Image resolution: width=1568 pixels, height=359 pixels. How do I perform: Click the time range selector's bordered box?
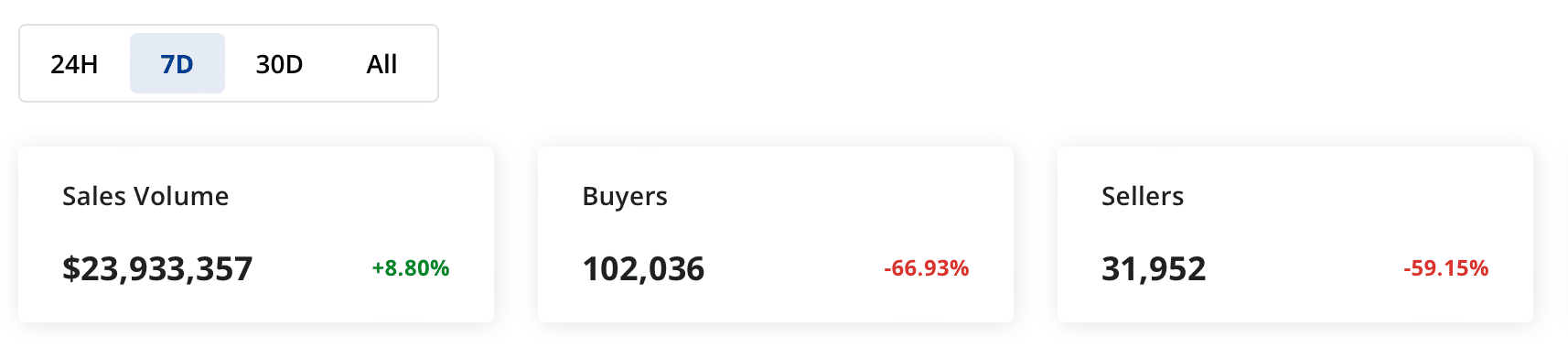click(229, 63)
